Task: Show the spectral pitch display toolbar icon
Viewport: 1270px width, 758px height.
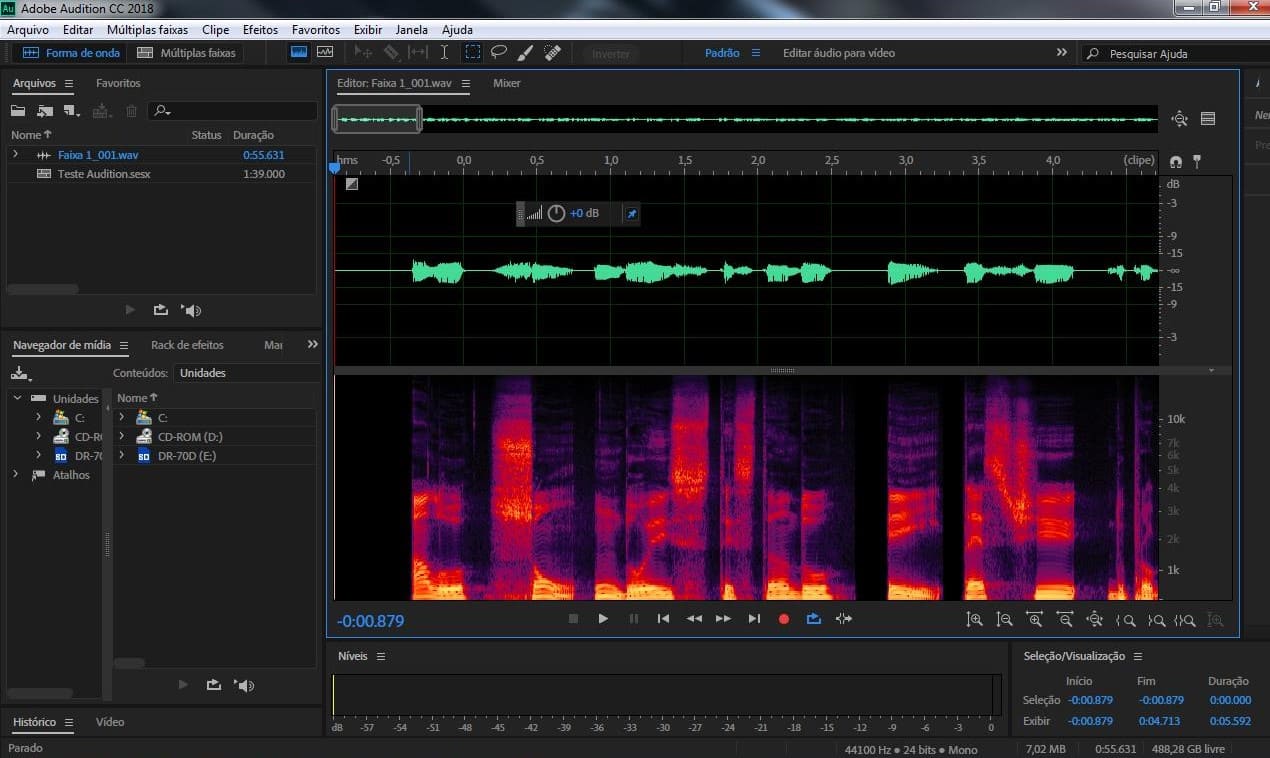Action: pyautogui.click(x=325, y=52)
